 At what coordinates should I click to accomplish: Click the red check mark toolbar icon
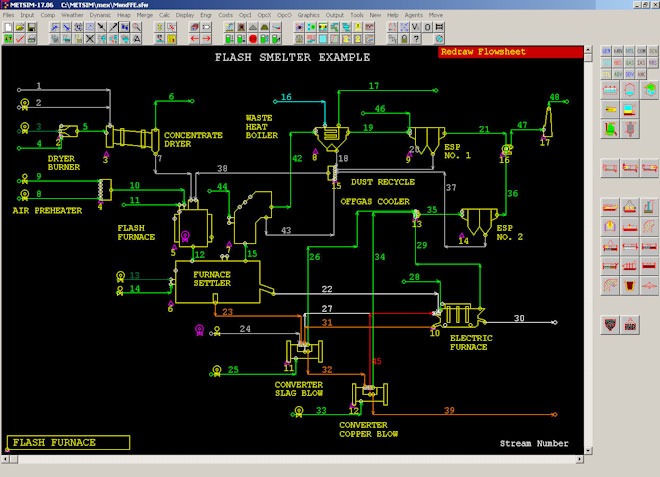point(20,39)
